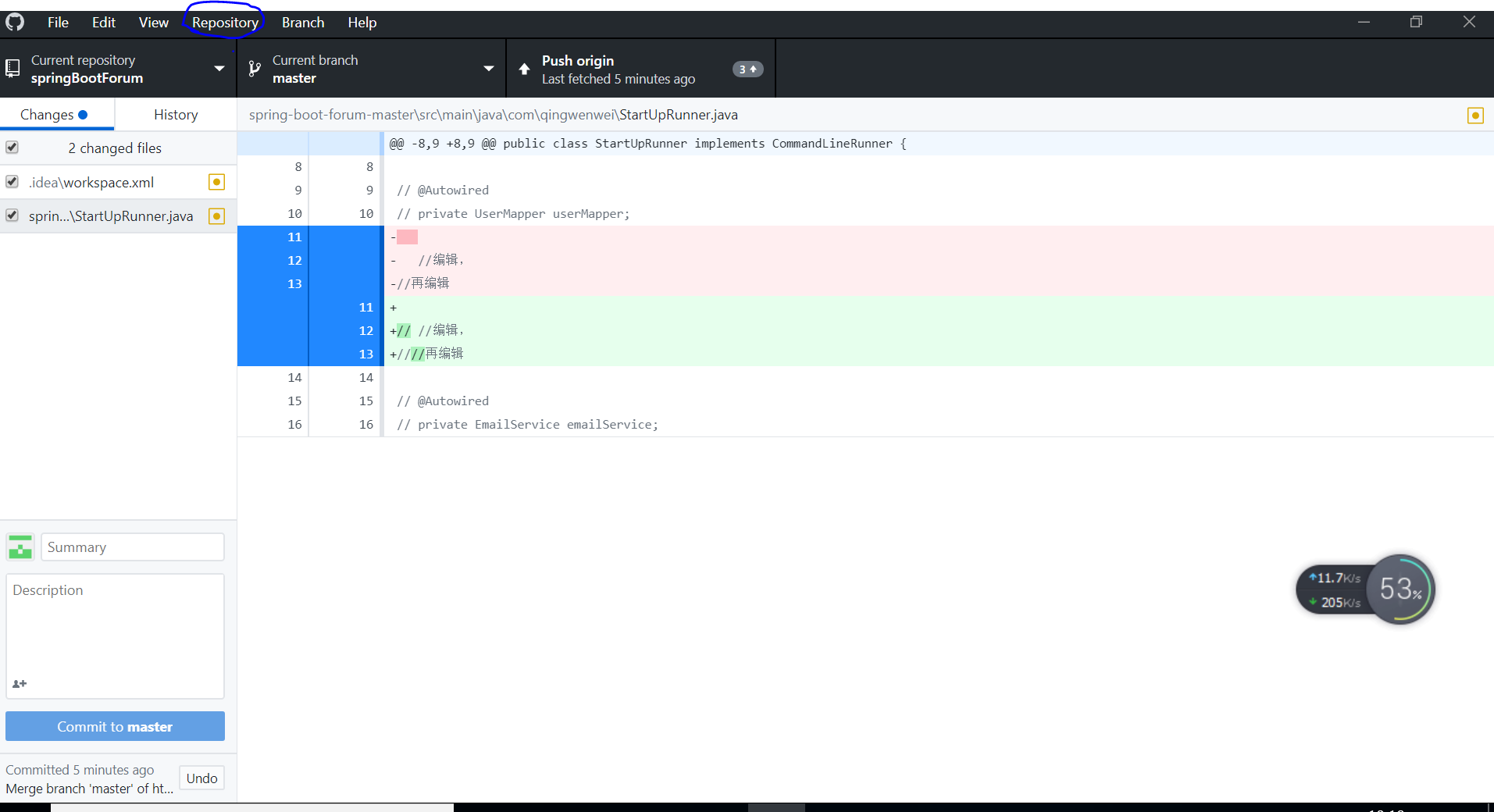Click the add co-authors icon
This screenshot has width=1494, height=812.
pos(20,683)
